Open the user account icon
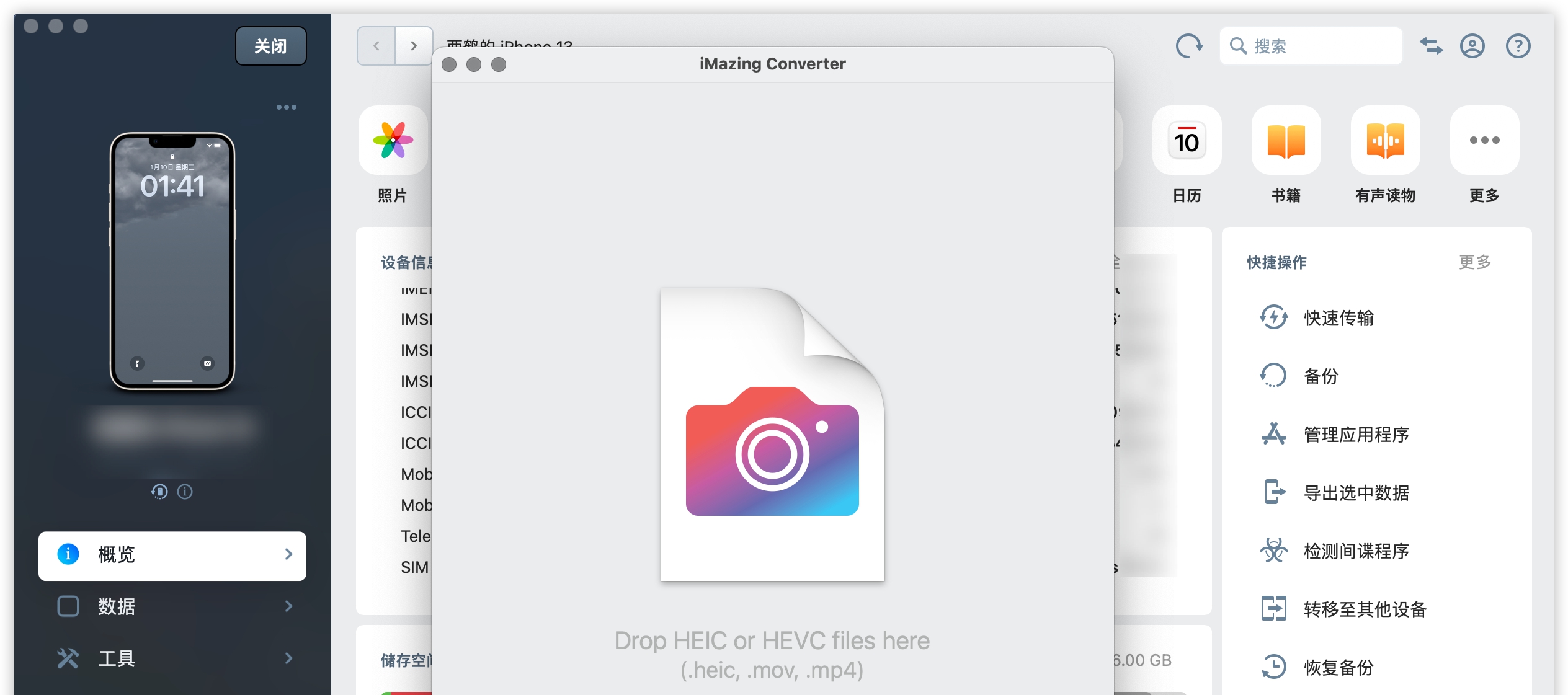The image size is (1568, 695). [1472, 46]
